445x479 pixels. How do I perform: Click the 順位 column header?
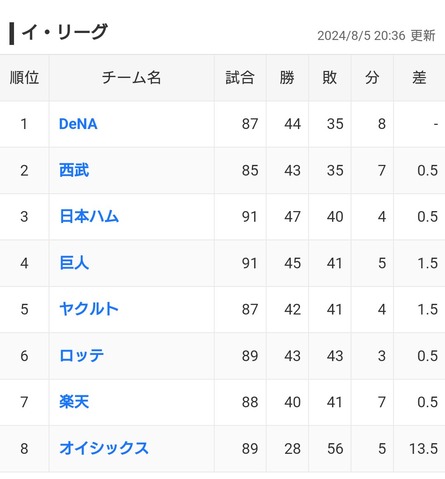pos(24,78)
